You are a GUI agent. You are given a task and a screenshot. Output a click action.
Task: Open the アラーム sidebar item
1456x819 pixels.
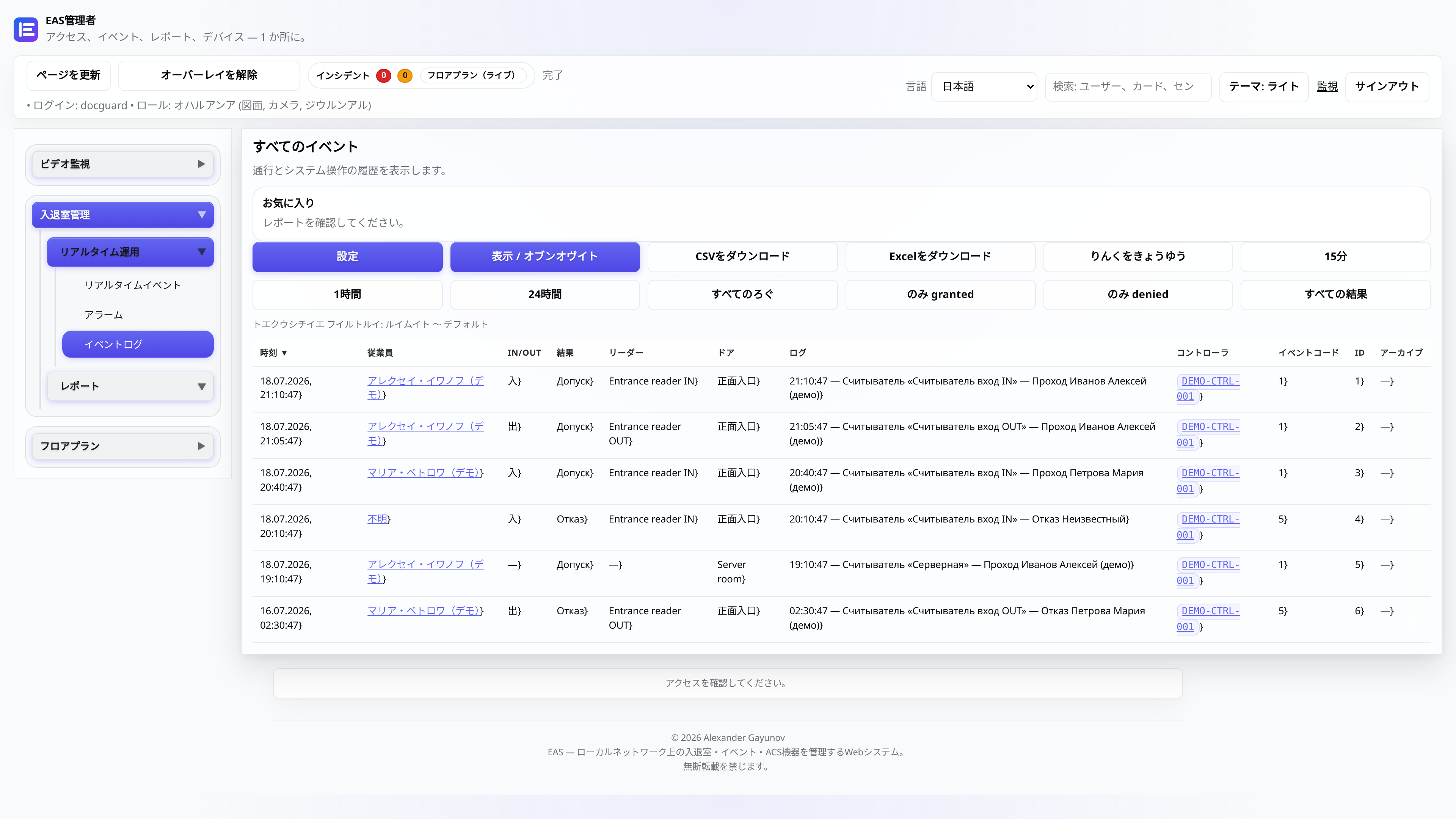(x=104, y=315)
